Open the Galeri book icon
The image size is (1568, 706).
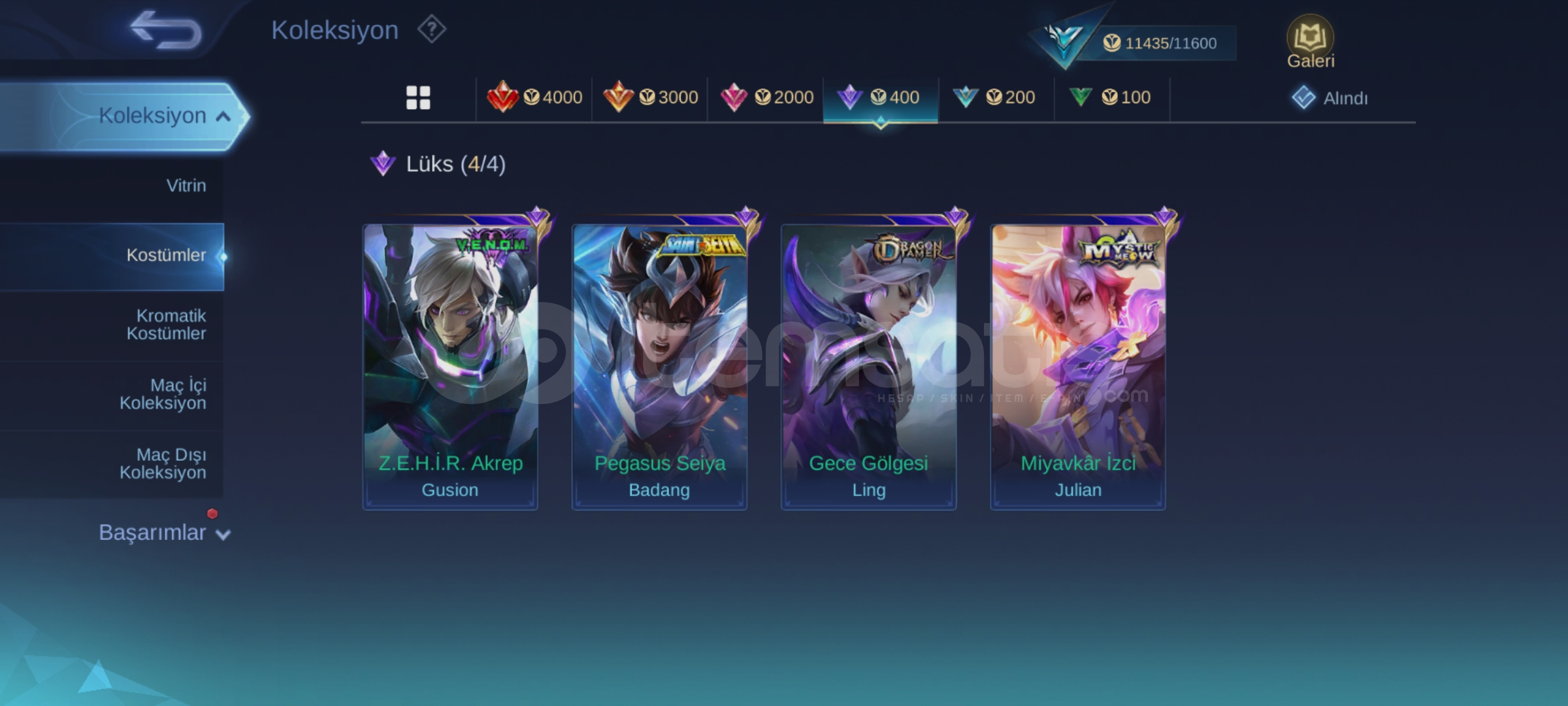tap(1310, 41)
